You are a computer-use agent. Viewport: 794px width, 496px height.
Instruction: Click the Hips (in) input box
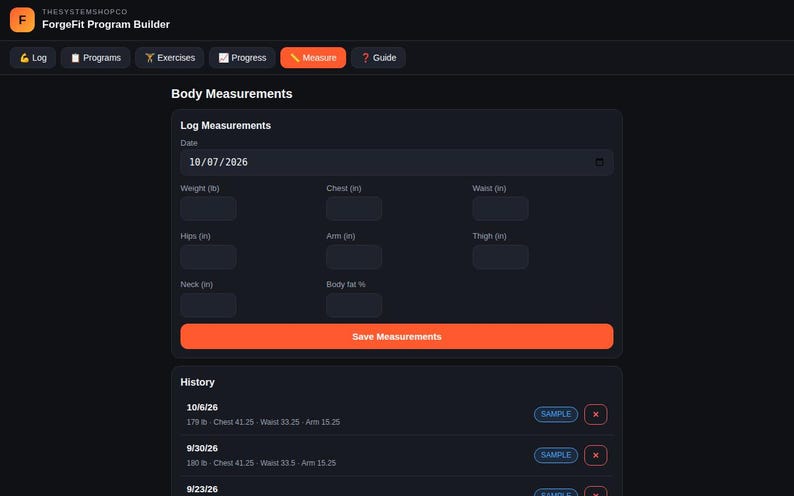(x=208, y=257)
